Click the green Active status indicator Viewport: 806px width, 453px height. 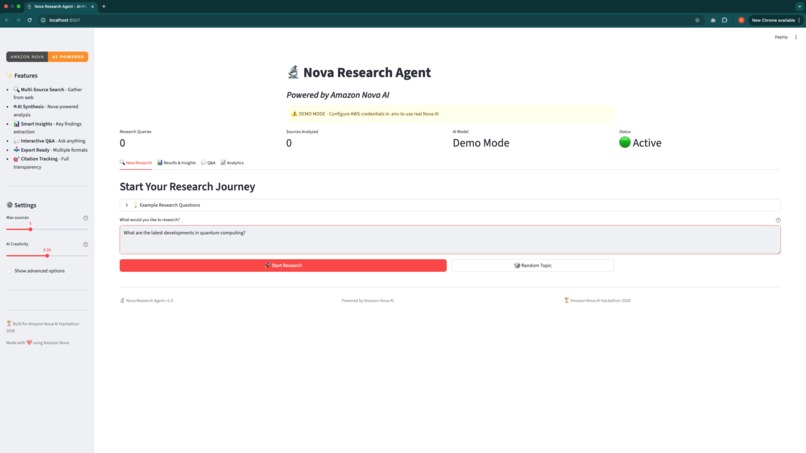tap(625, 142)
